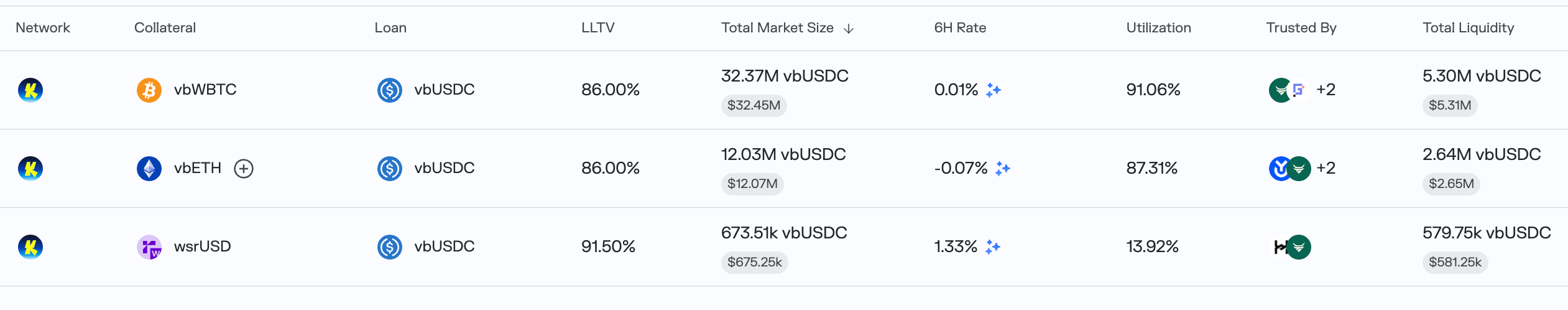The width and height of the screenshot is (1568, 310).
Task: Click the sparkle icon beside 1.33% rate
Action: (x=993, y=247)
